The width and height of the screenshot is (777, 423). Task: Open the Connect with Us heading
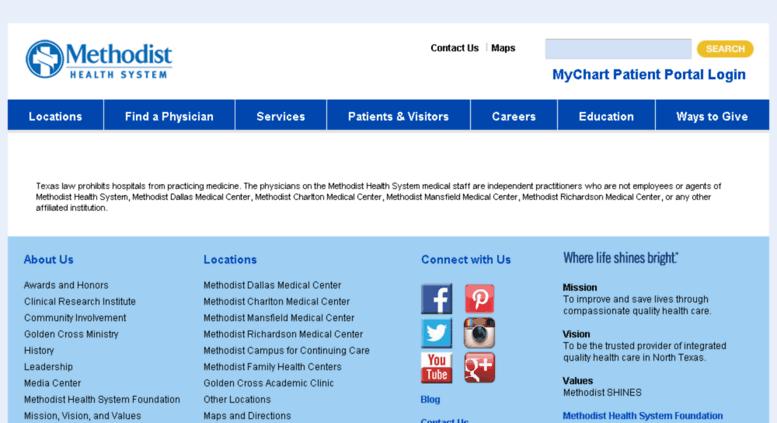(466, 260)
